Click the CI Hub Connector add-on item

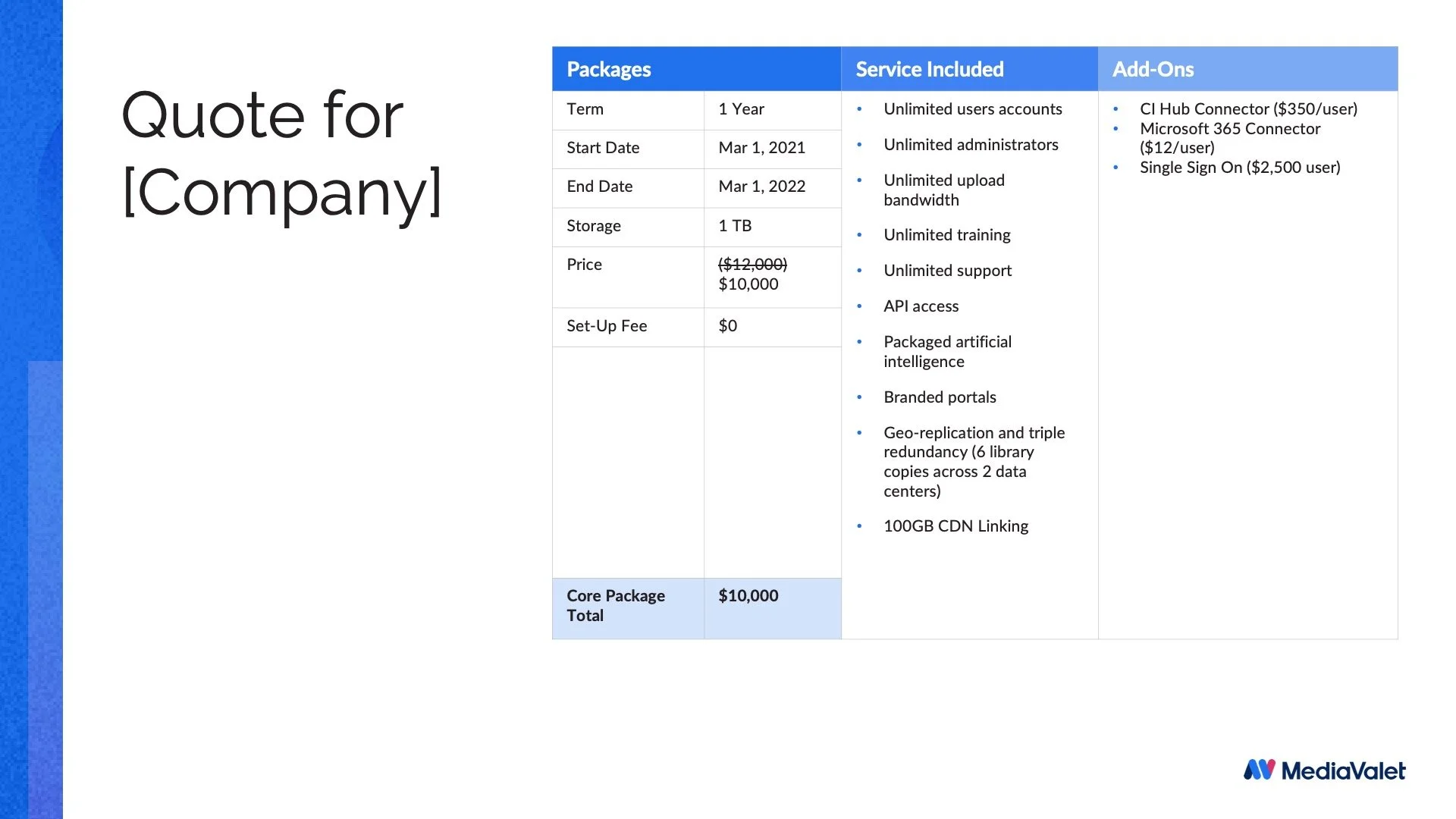(1248, 109)
